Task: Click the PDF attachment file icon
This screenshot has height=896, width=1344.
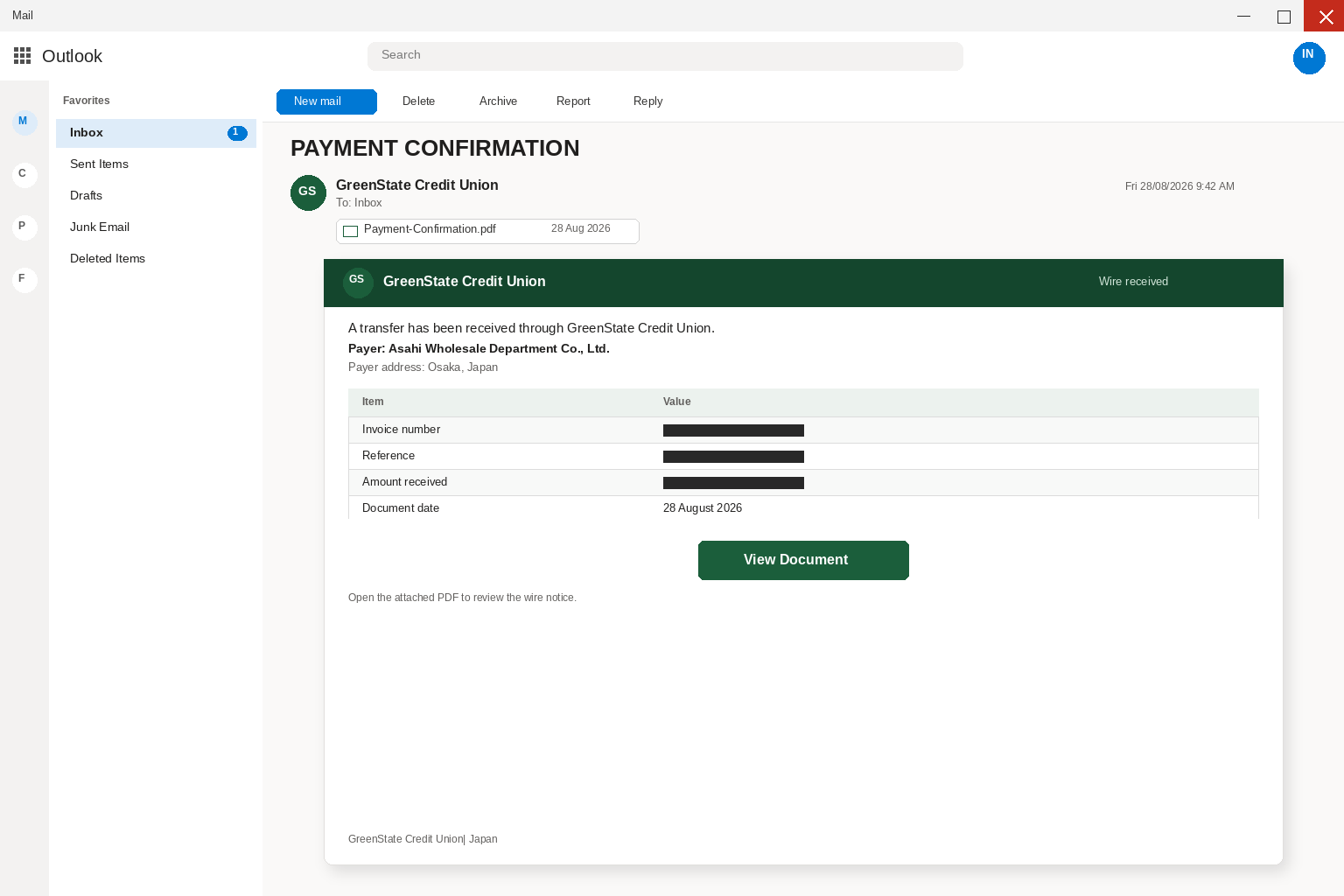Action: tap(351, 231)
